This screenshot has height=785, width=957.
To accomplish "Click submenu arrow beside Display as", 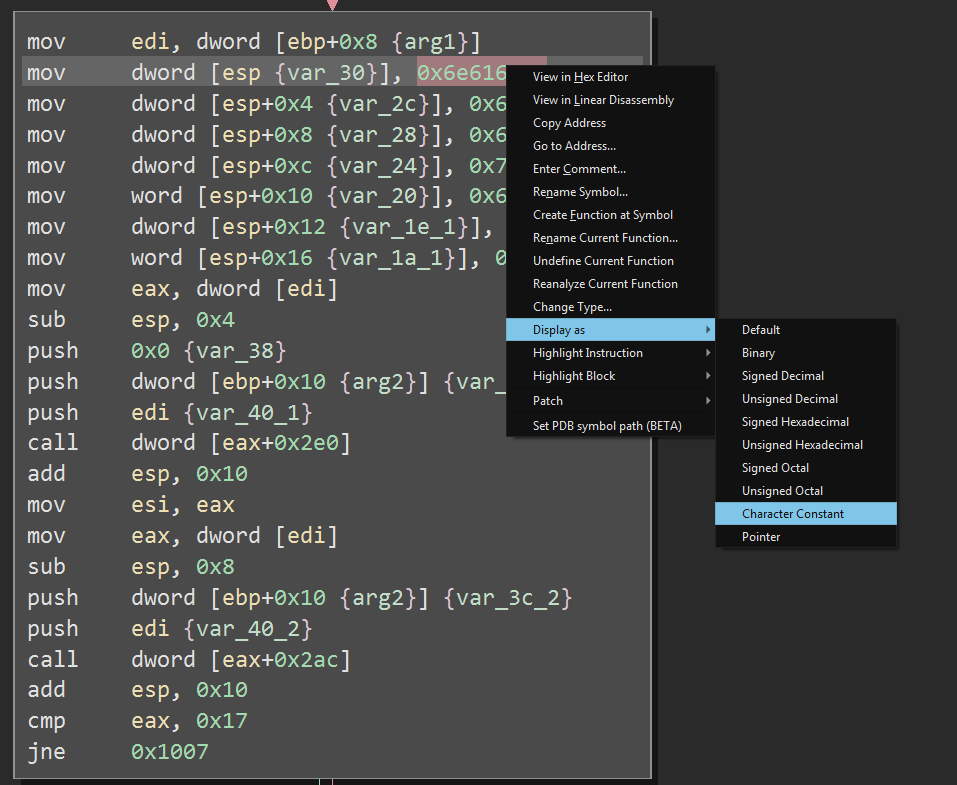I will [x=708, y=330].
